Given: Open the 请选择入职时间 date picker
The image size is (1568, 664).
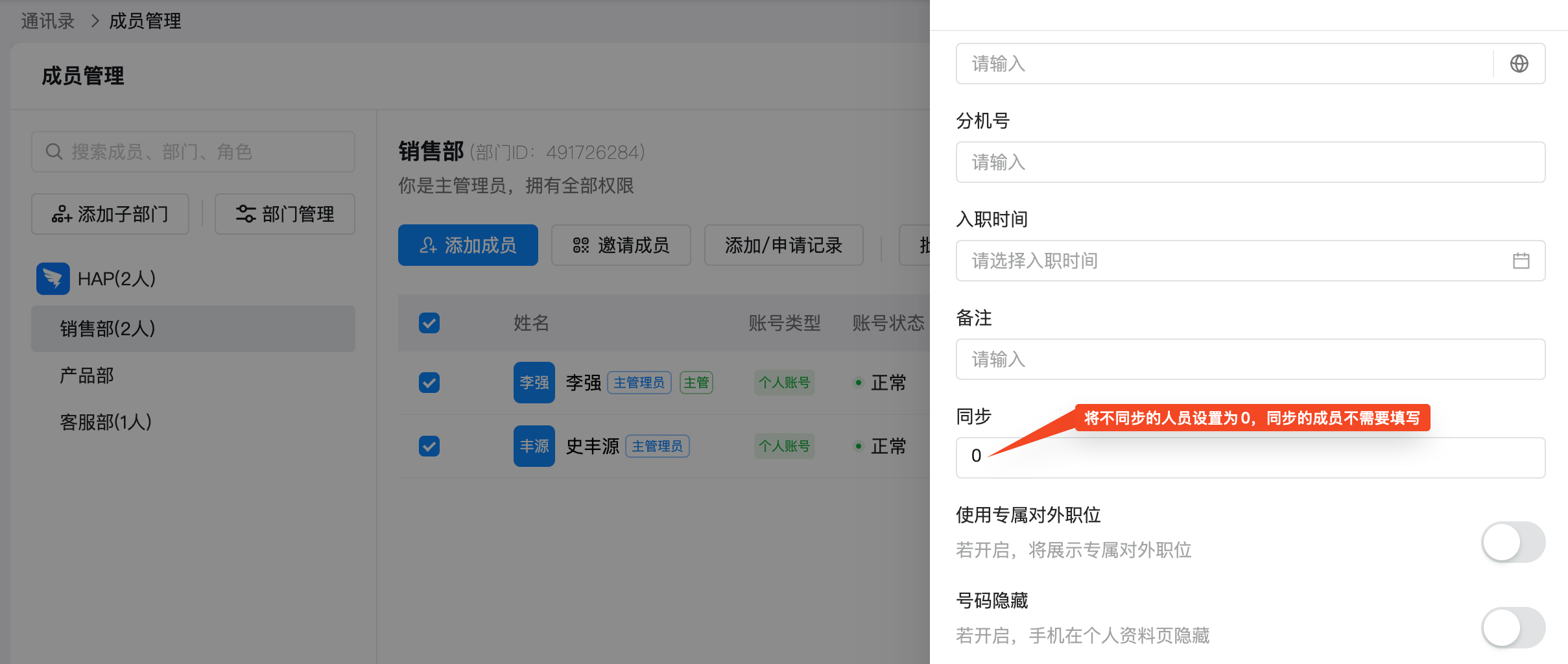Looking at the screenshot, I should pos(1232,261).
